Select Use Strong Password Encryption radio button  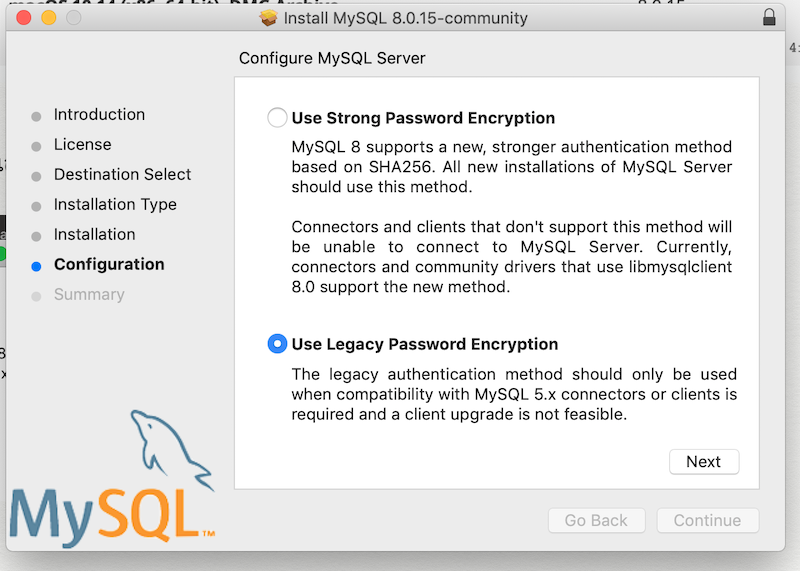point(277,117)
